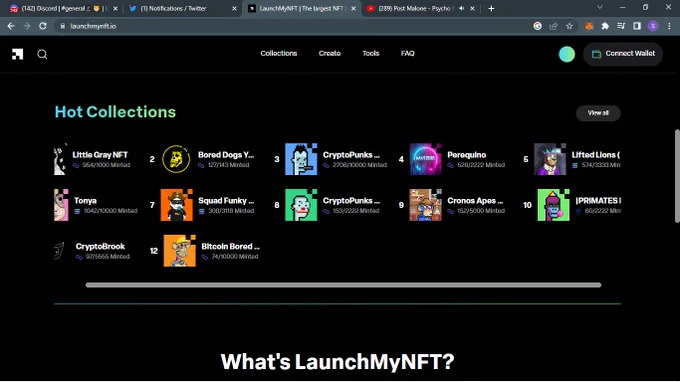The image size is (680, 382).
Task: Click the 528/2222 Minted text
Action: [x=481, y=165]
